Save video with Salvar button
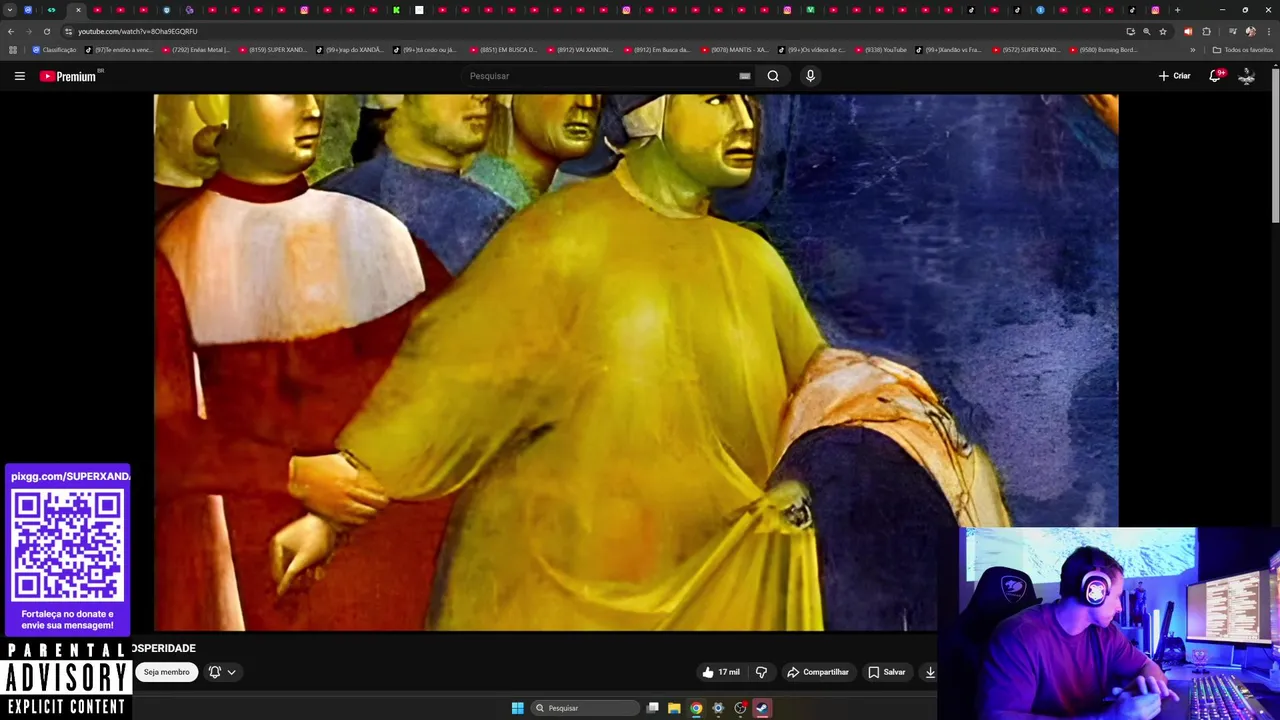The image size is (1280, 720). 887,672
